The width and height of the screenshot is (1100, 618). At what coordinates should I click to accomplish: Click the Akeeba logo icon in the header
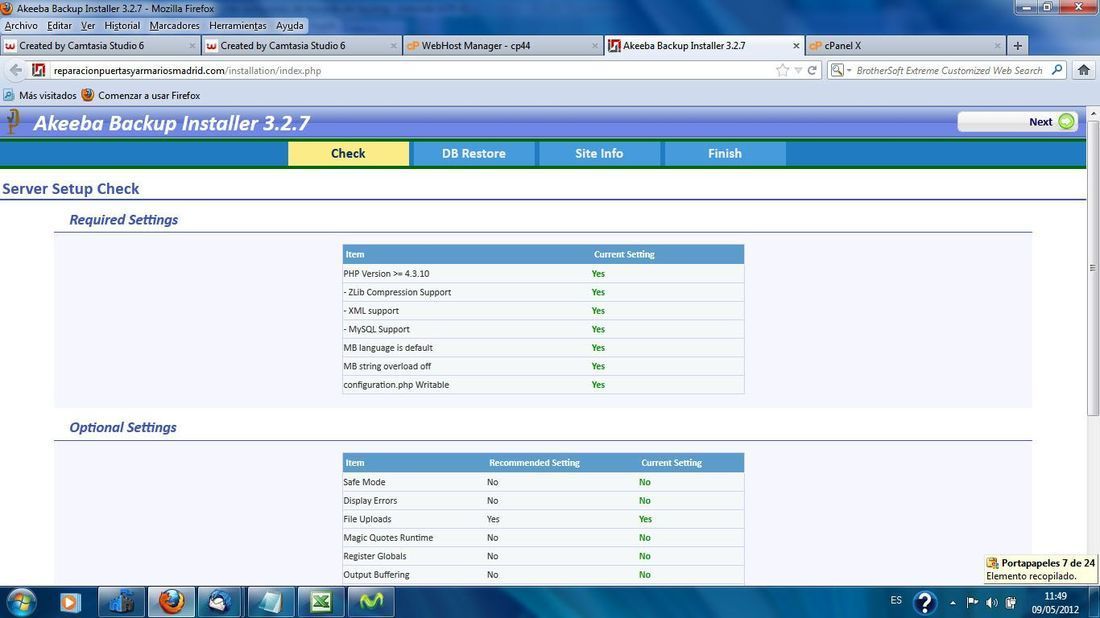pyautogui.click(x=13, y=122)
